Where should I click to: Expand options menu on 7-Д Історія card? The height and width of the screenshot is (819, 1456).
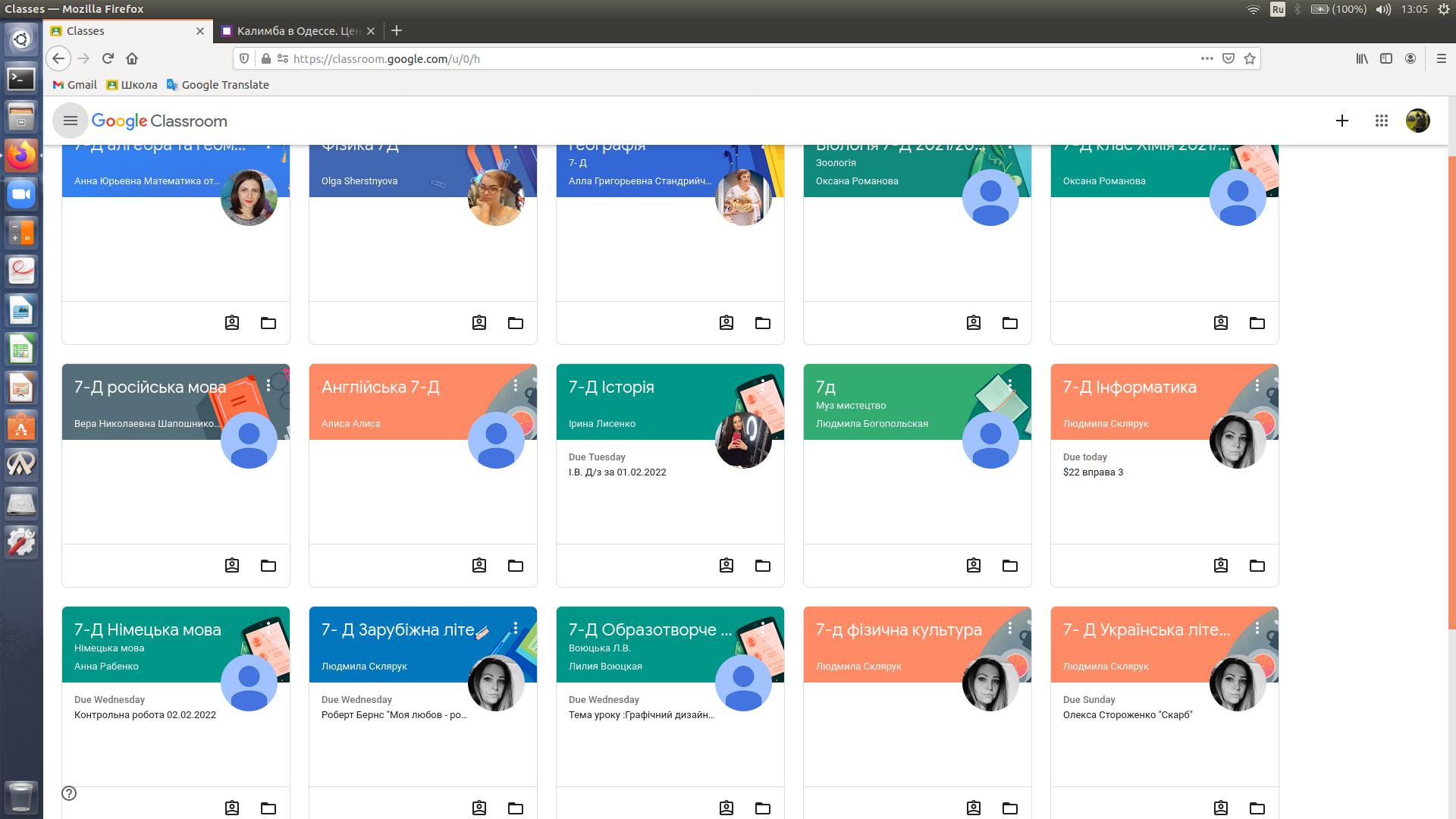click(x=763, y=385)
